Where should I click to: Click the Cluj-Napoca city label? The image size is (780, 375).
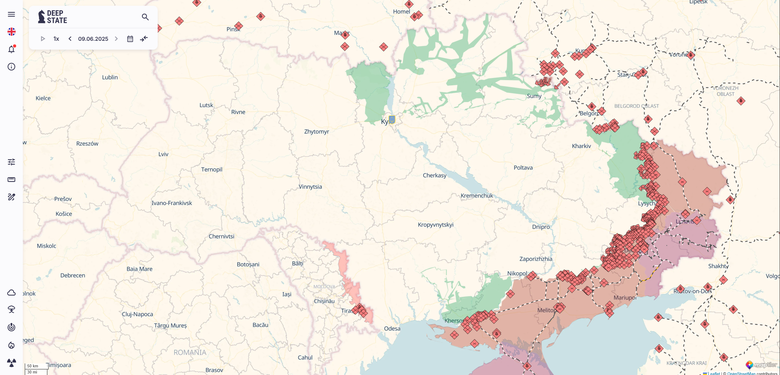137,314
